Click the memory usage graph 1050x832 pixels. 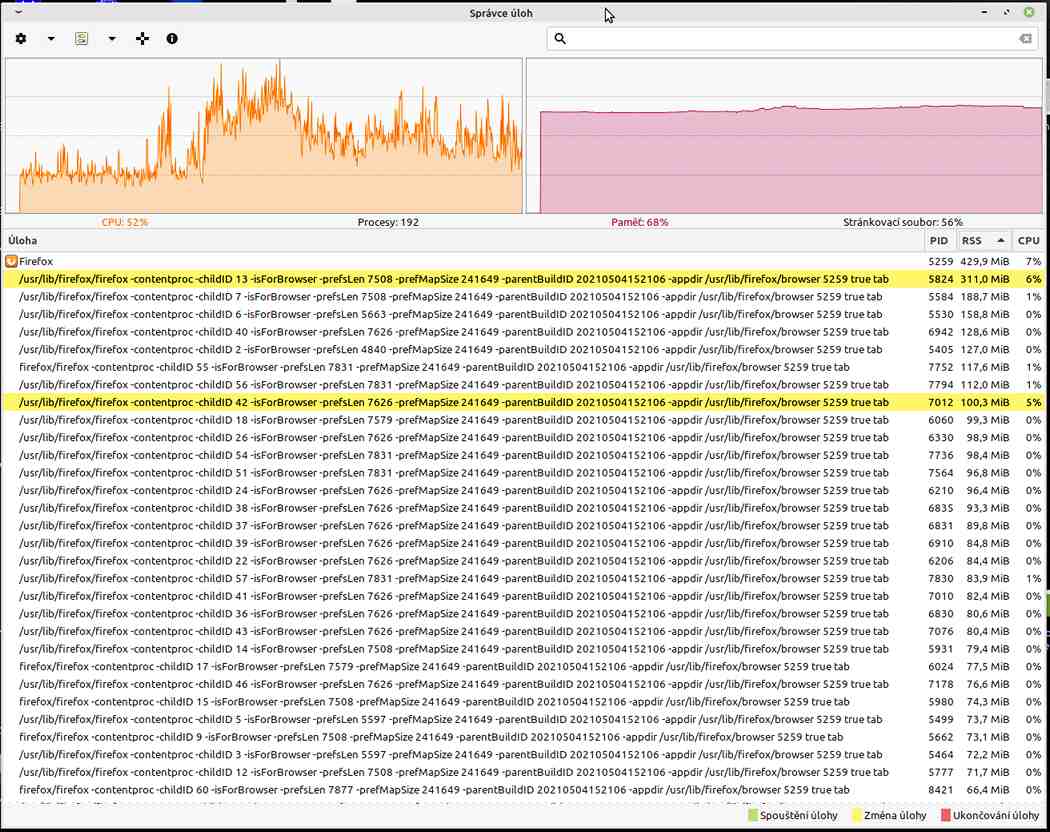coord(785,135)
